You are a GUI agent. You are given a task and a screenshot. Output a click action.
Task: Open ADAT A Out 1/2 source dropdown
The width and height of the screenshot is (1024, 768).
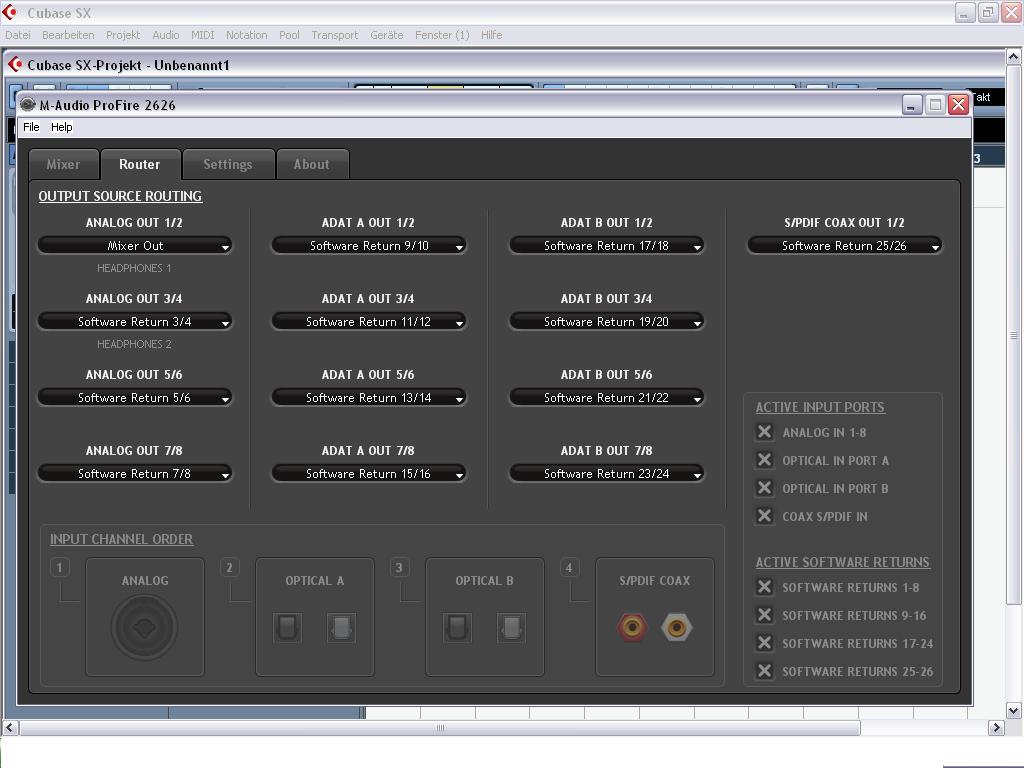click(x=369, y=246)
